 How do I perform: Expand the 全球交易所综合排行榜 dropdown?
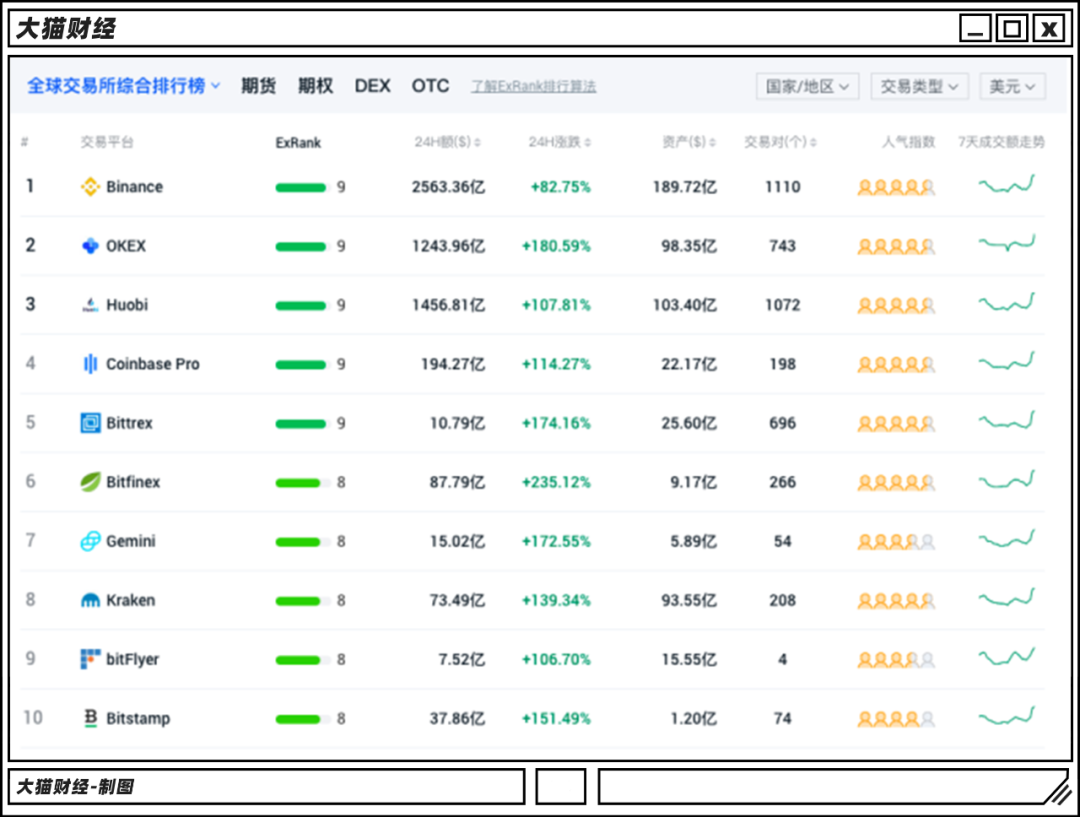tap(124, 86)
